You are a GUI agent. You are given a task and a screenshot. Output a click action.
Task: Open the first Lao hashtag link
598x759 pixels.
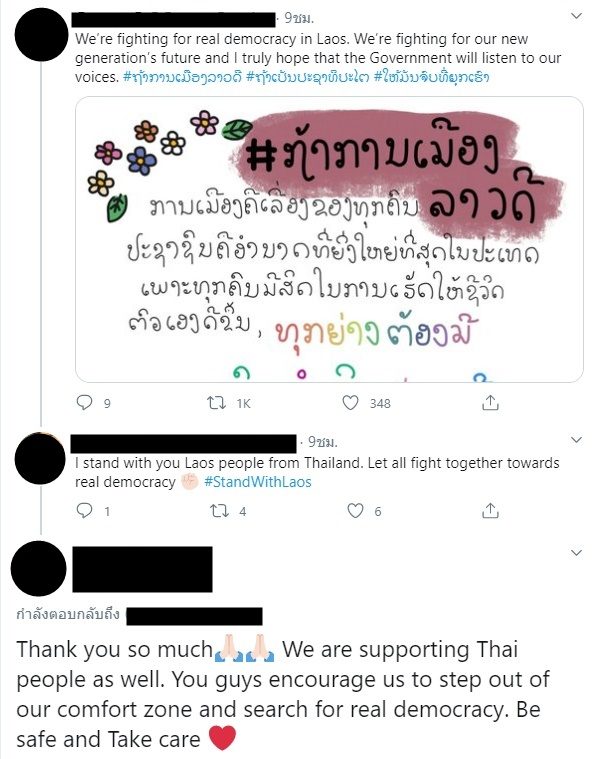pos(183,76)
